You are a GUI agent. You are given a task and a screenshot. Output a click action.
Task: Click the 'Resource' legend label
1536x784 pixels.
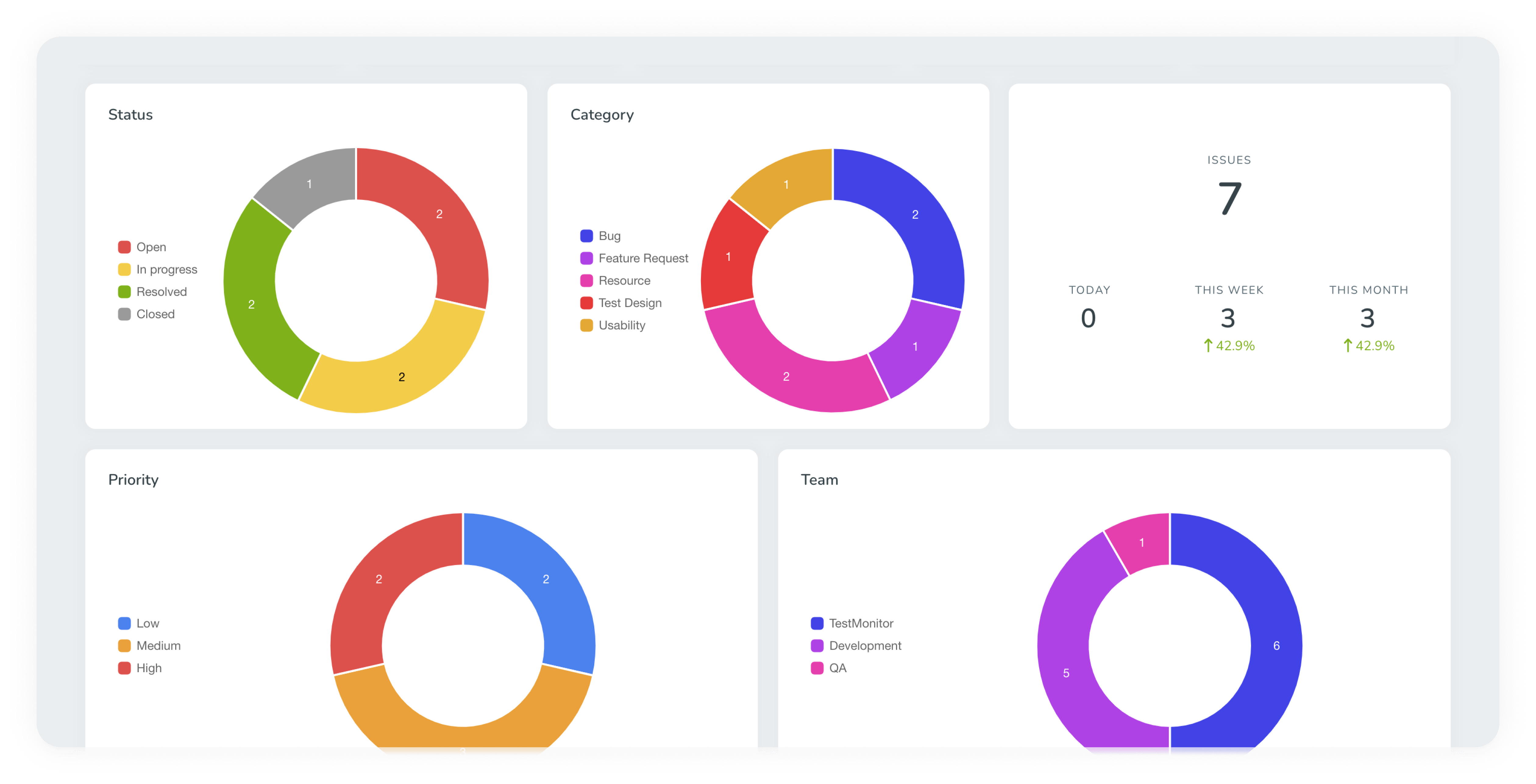(624, 281)
